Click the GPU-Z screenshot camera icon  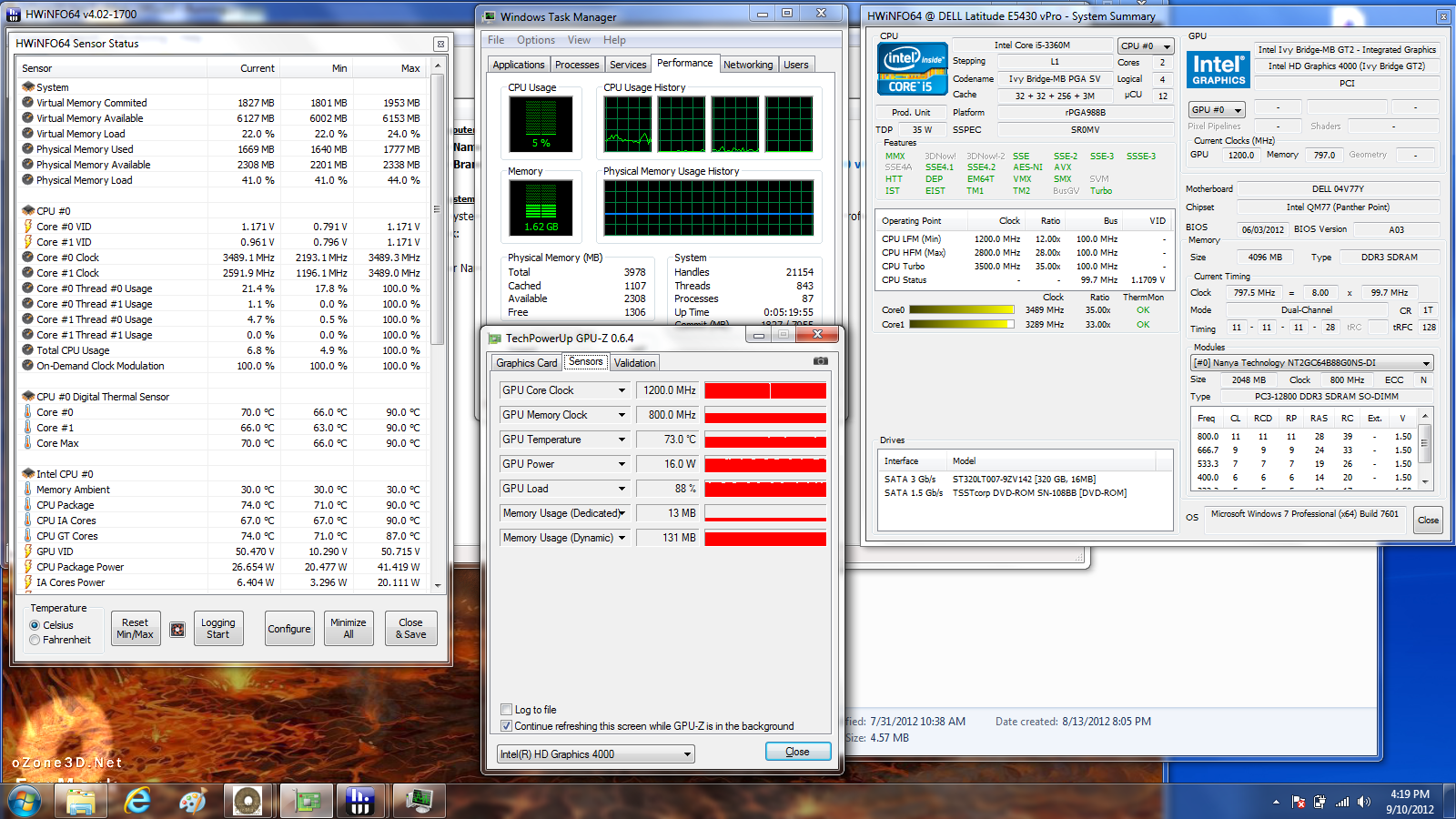[x=820, y=361]
